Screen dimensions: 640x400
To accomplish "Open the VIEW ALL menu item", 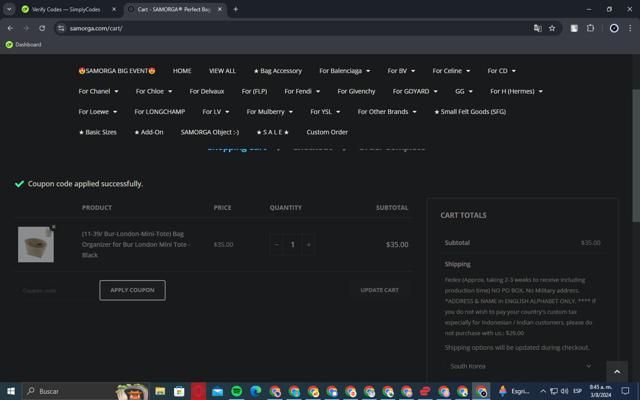I will (x=222, y=71).
